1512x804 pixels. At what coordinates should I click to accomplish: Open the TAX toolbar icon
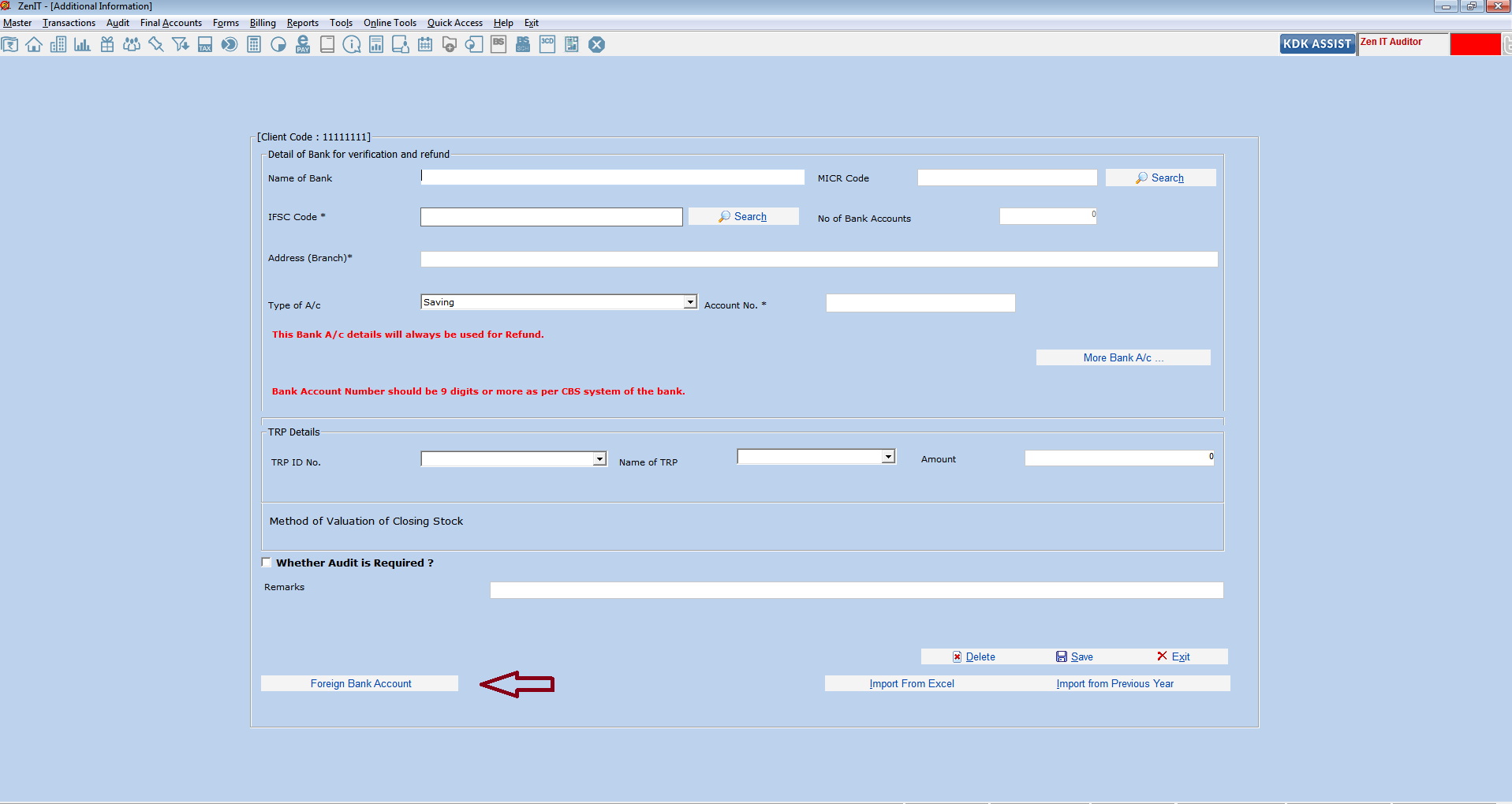pyautogui.click(x=205, y=45)
